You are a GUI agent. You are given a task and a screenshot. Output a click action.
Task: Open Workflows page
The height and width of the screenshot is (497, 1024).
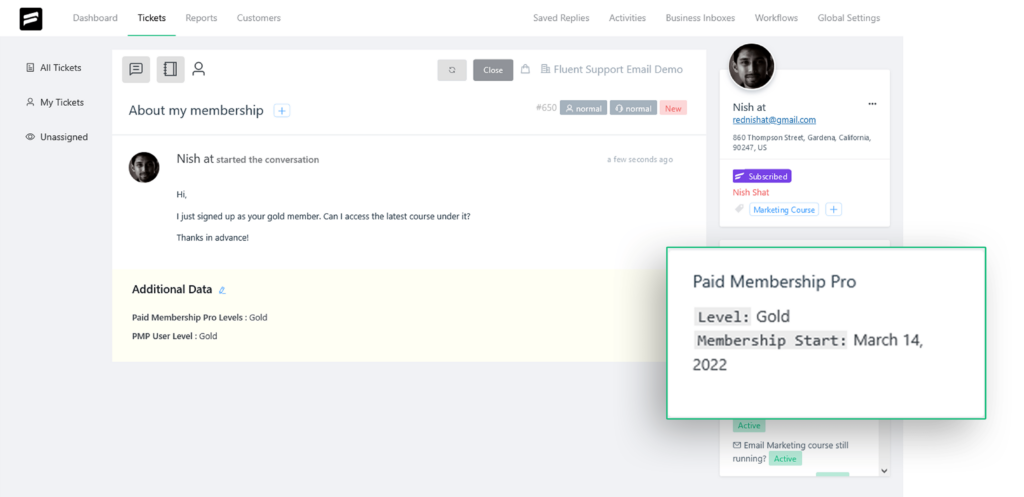tap(776, 18)
